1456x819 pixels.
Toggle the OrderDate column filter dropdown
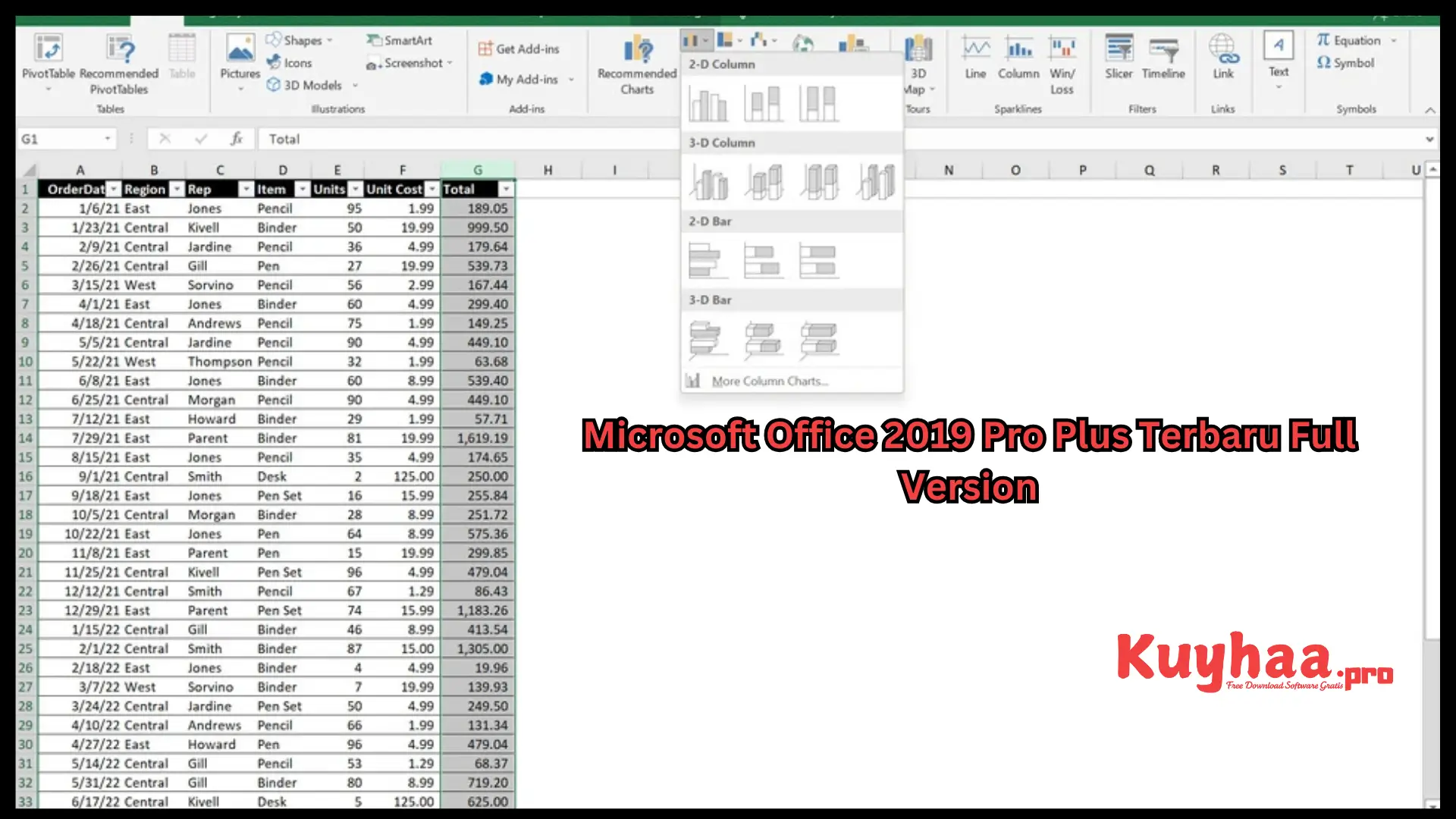(113, 189)
